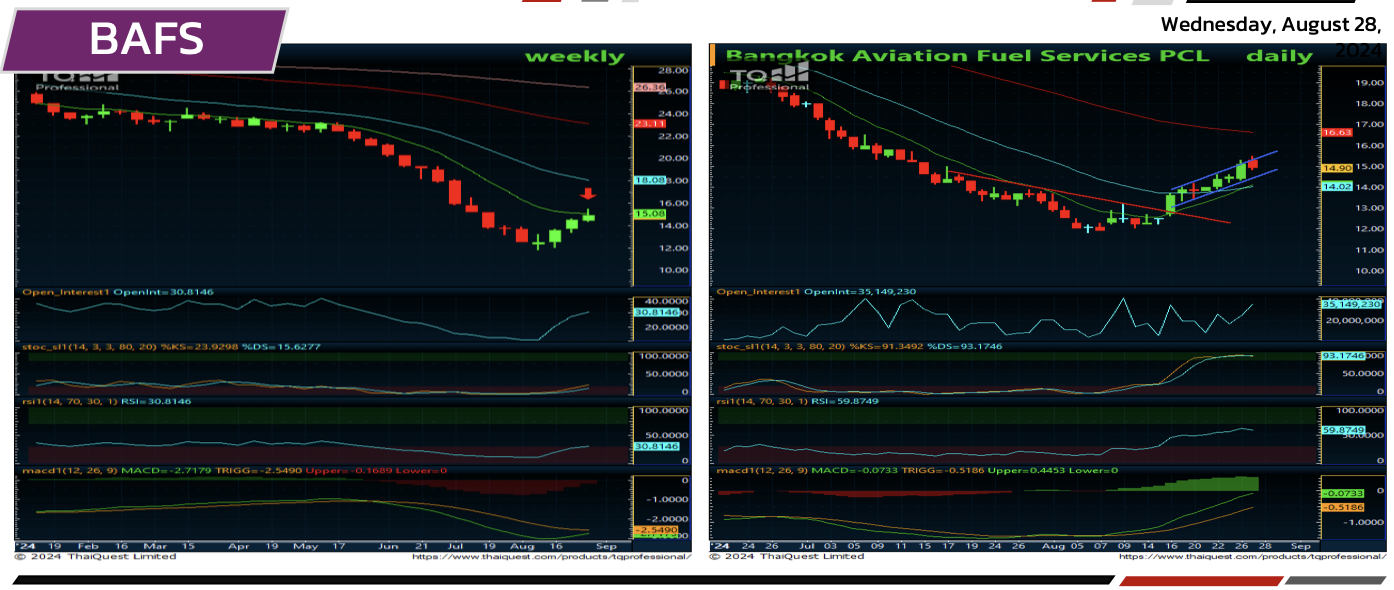Click the TQ Professional logo on daily chart
The height and width of the screenshot is (590, 1394).
[x=770, y=79]
